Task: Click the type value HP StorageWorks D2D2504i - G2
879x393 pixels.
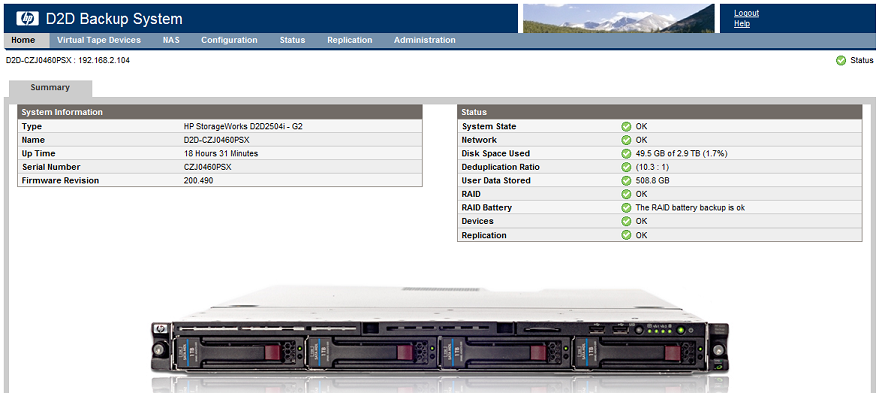Action: tap(243, 127)
